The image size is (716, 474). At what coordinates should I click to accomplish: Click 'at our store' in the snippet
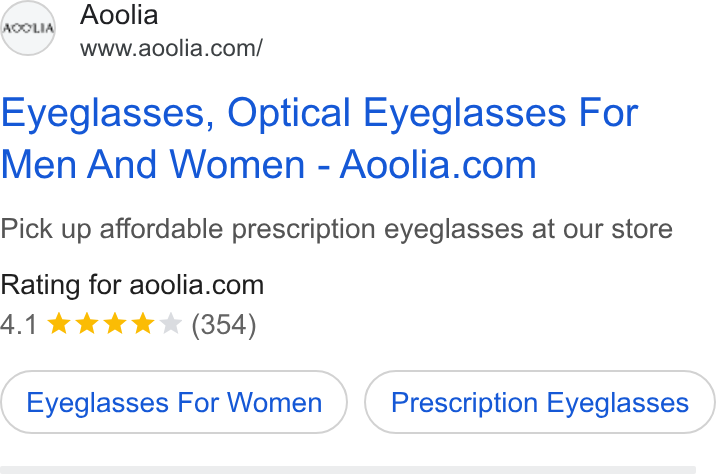point(602,228)
